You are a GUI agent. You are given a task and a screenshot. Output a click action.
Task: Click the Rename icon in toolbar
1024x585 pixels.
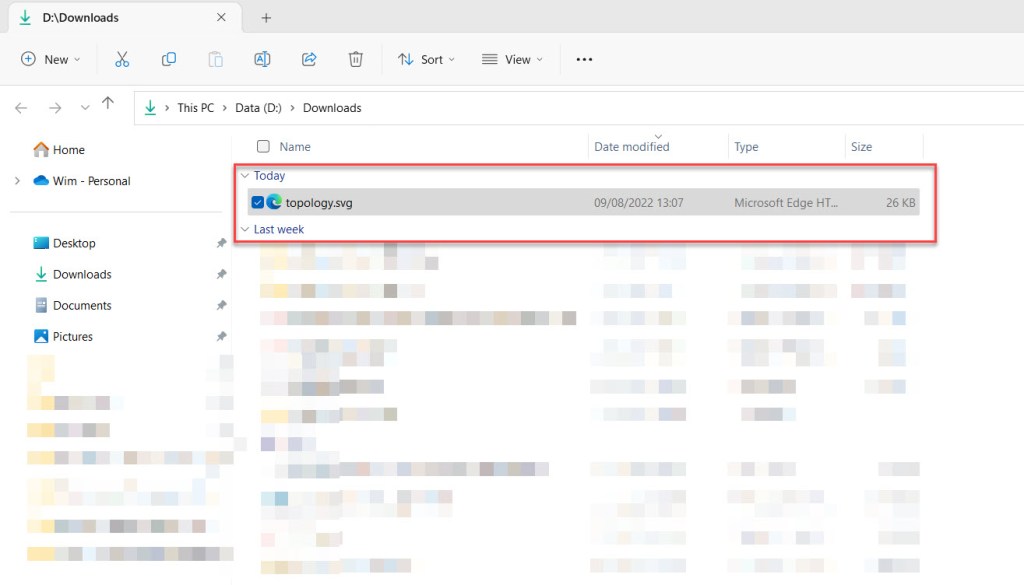262,59
